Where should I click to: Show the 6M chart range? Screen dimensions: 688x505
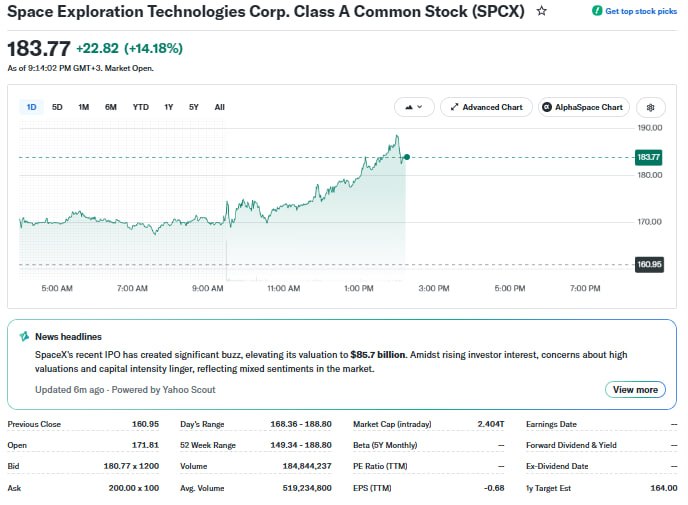pyautogui.click(x=111, y=107)
